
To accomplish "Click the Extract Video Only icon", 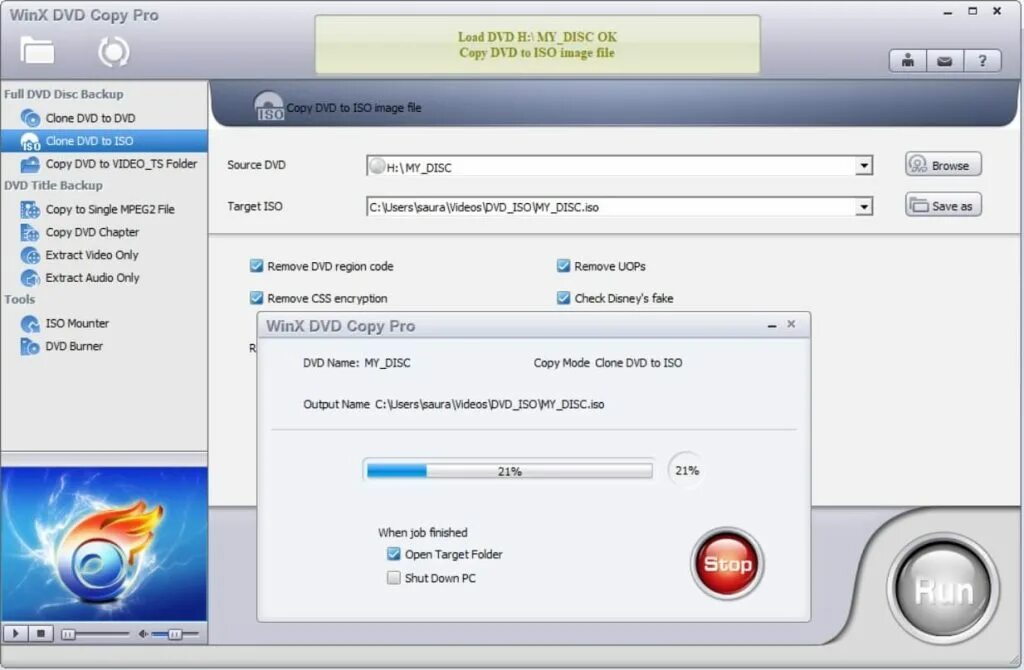I will (30, 255).
